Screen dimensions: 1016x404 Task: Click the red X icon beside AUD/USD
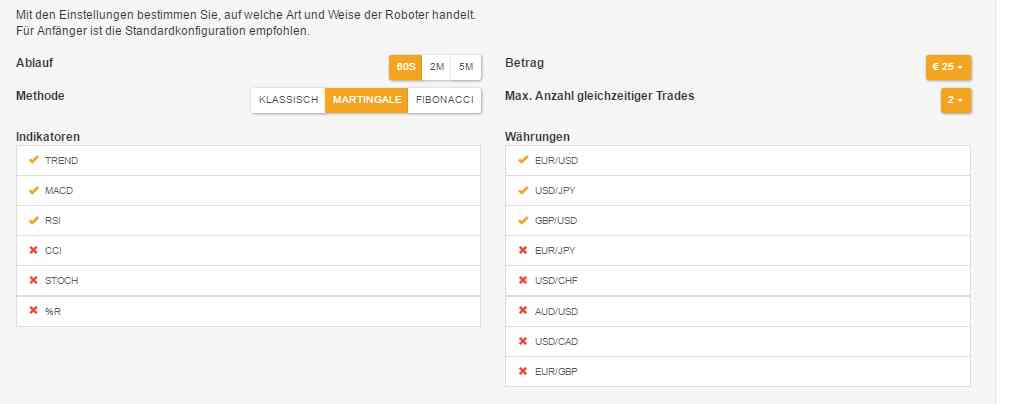[523, 311]
